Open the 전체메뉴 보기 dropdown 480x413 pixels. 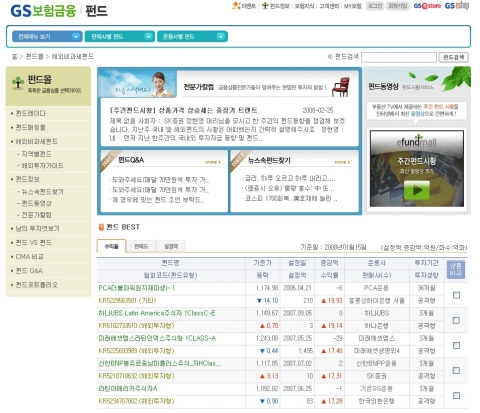tap(47, 36)
